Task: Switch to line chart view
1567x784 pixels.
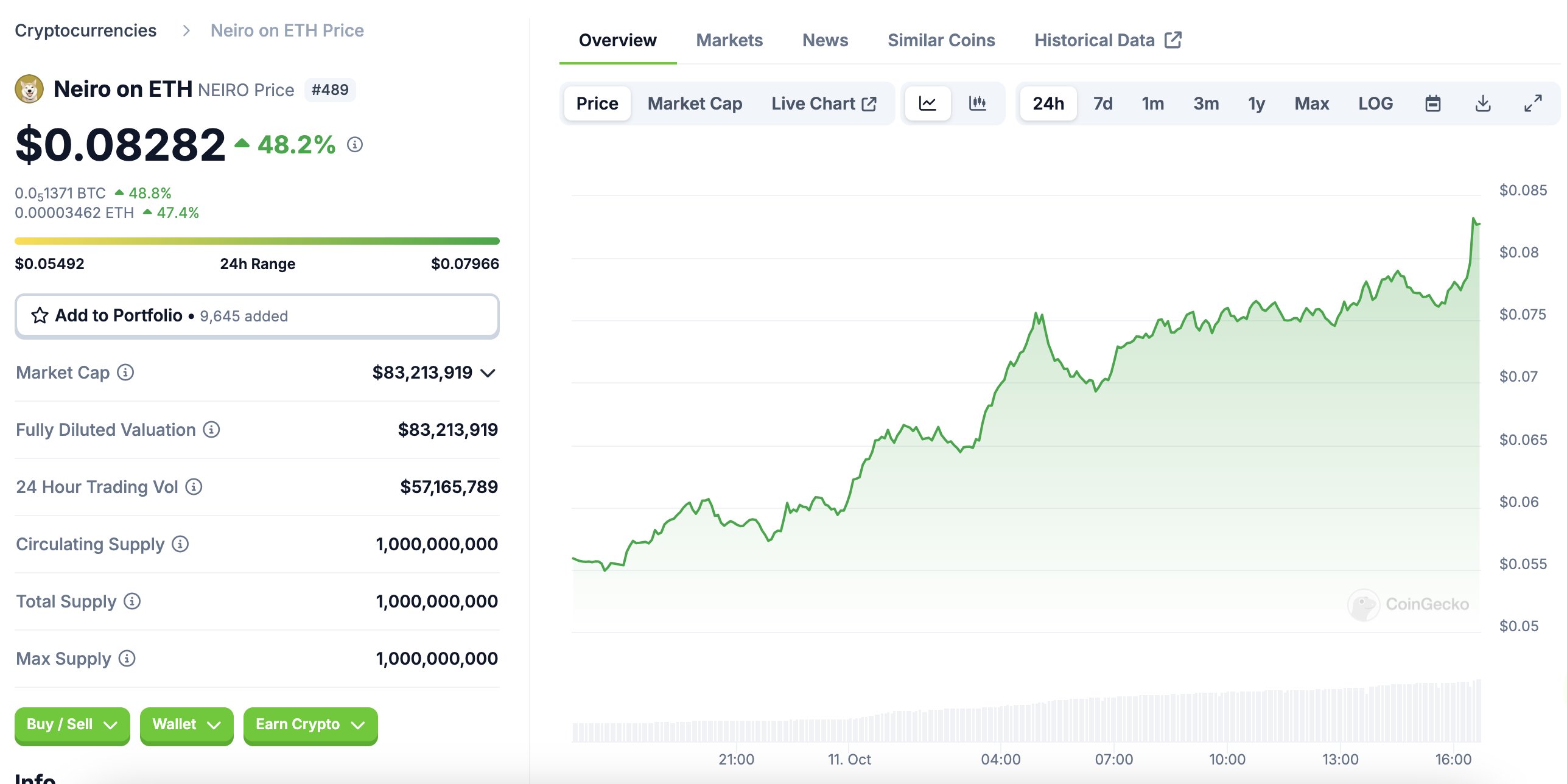Action: pyautogui.click(x=927, y=103)
